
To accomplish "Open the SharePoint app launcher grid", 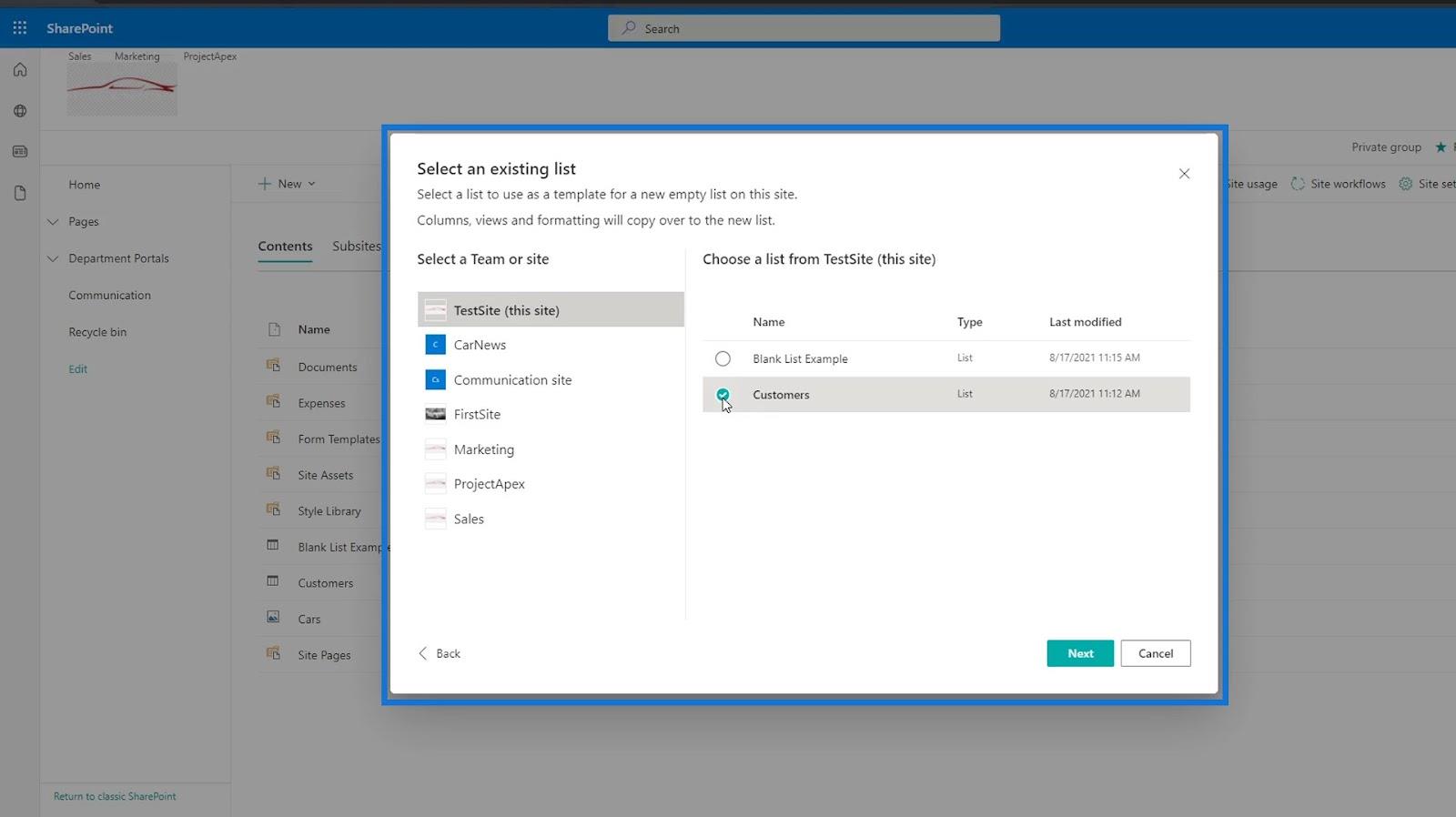I will [20, 28].
